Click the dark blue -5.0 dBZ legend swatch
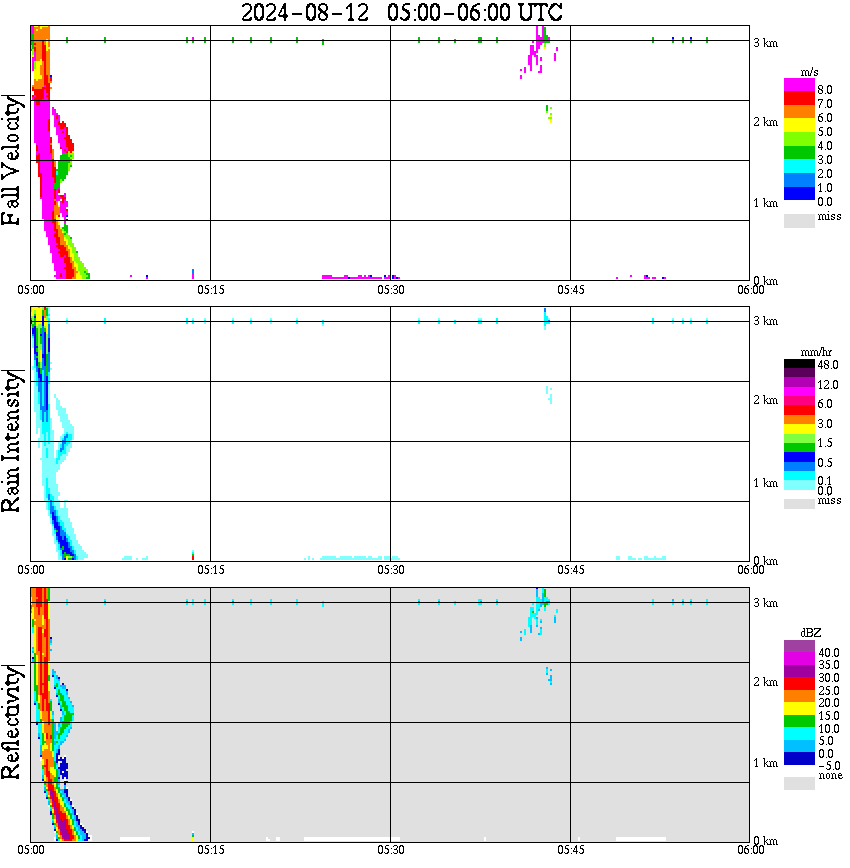 [x=799, y=759]
